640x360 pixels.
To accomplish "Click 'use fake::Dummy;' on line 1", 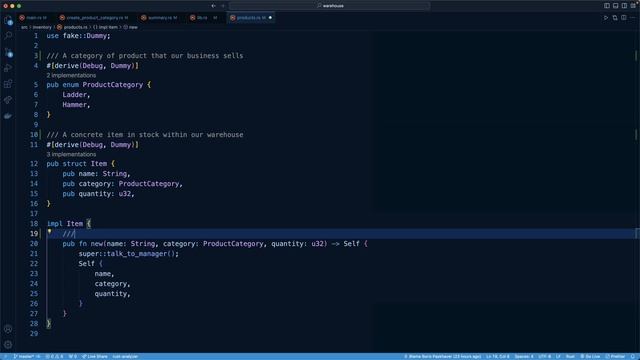I will (x=78, y=36).
